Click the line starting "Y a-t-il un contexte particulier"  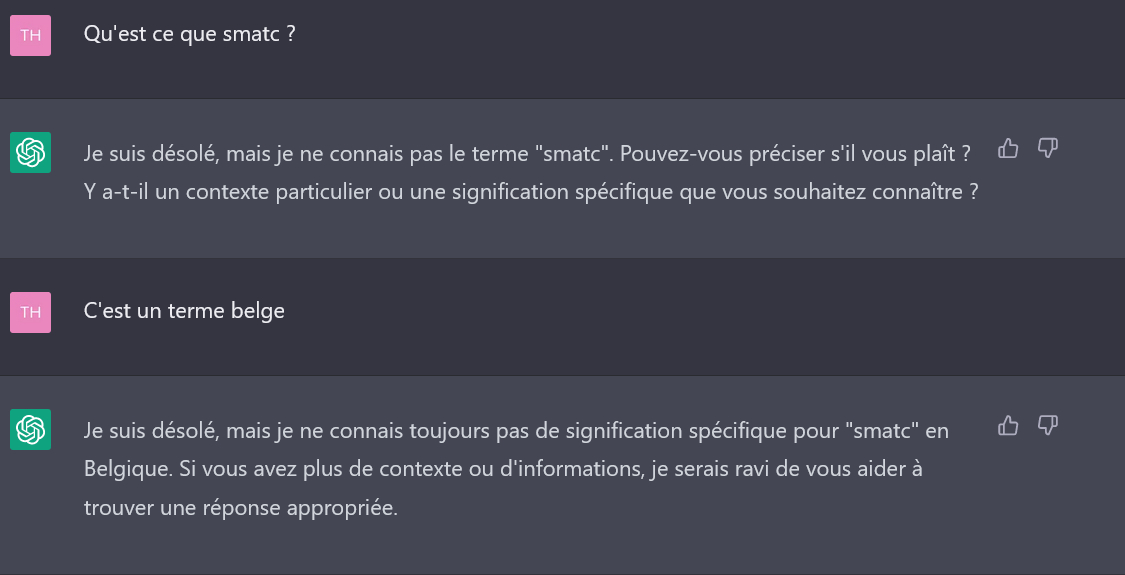(x=530, y=192)
